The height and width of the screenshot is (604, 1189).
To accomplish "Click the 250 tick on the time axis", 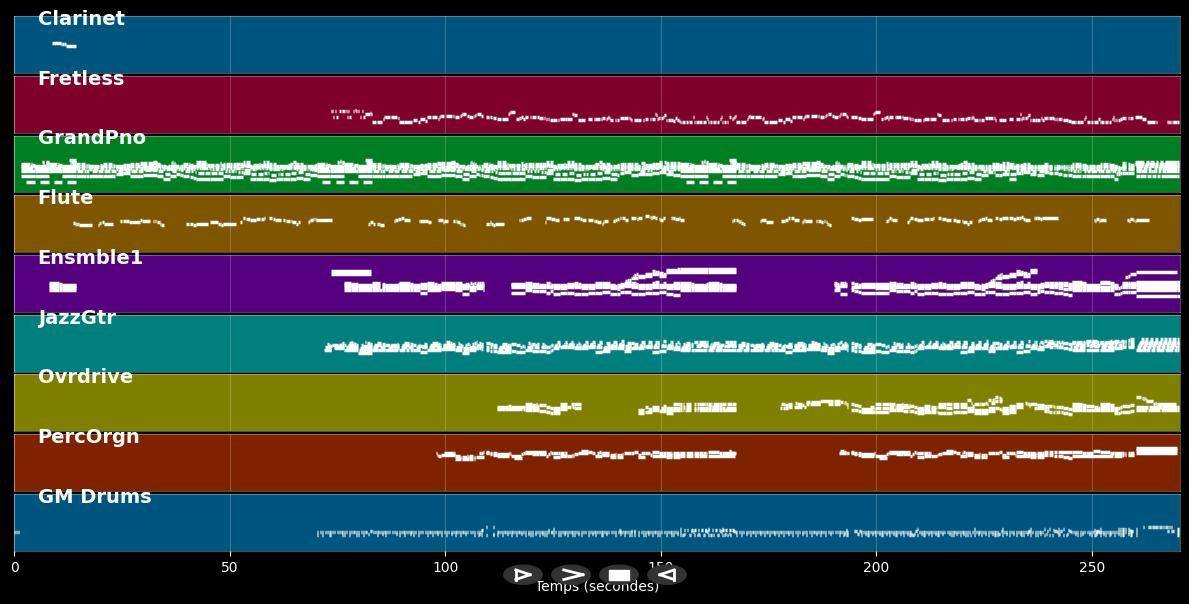I will click(1092, 568).
